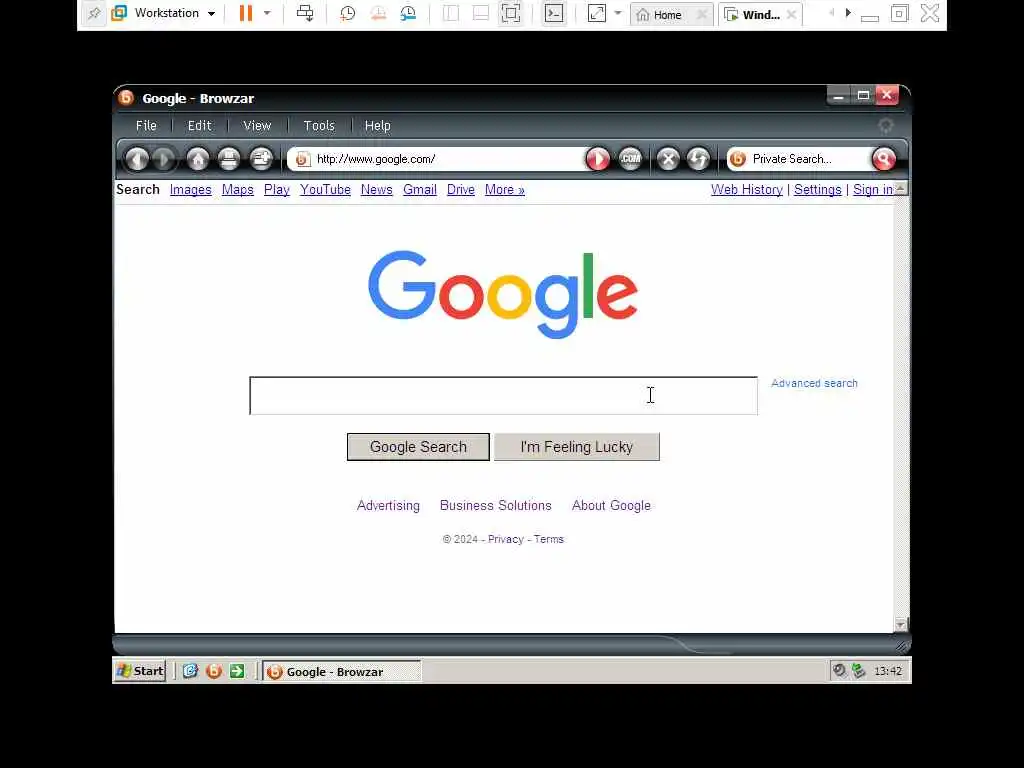
Task: Click the page icon in address bar
Action: coord(302,159)
